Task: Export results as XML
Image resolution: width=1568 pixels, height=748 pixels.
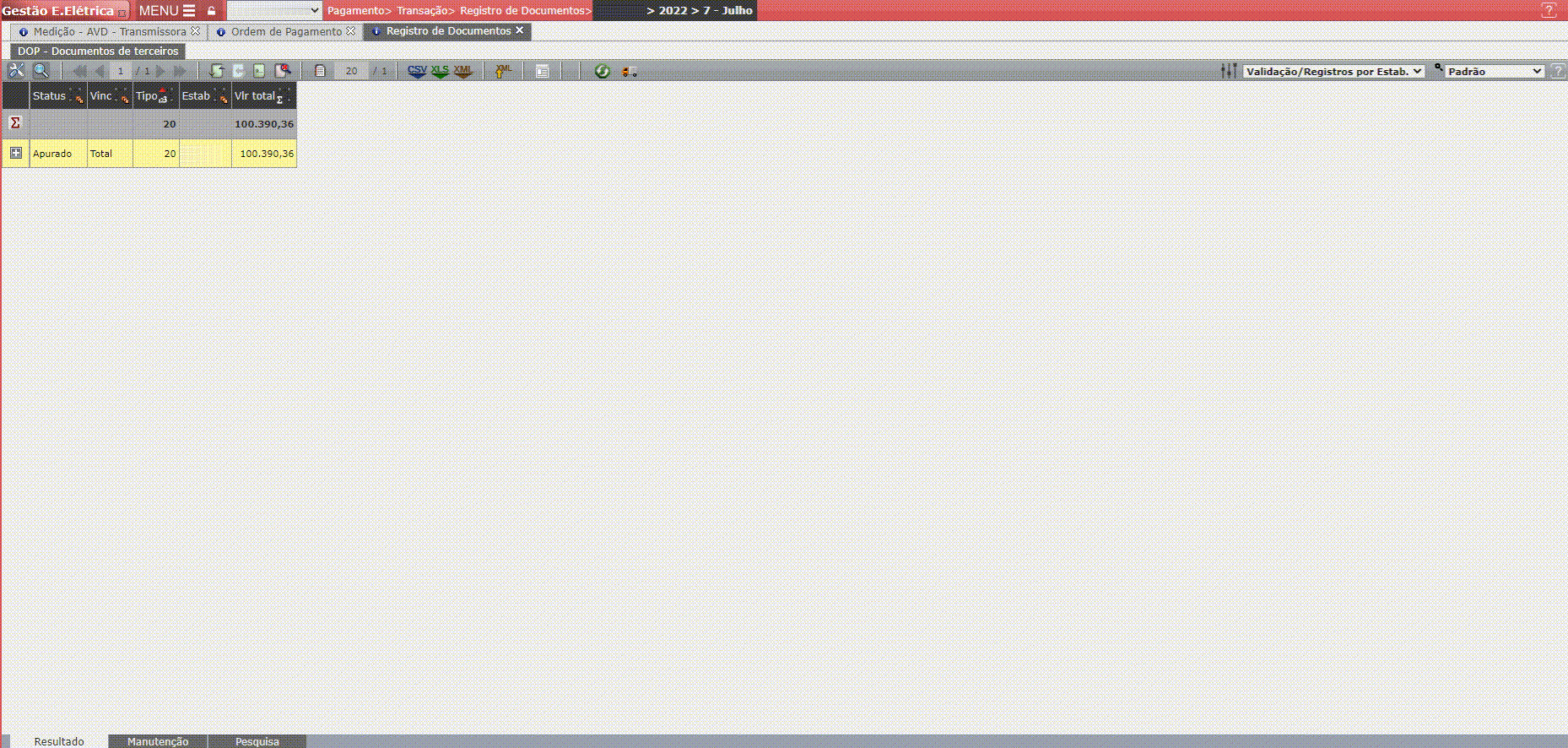Action: 462,71
